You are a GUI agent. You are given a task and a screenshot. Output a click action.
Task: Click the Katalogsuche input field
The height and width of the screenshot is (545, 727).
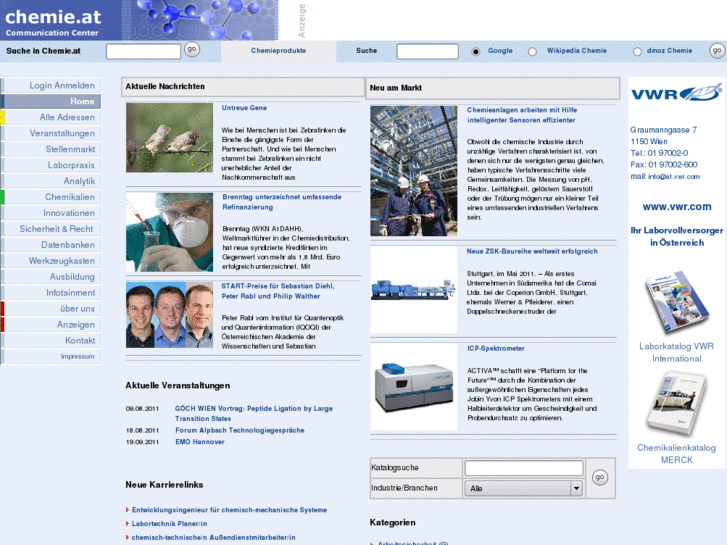pos(523,468)
